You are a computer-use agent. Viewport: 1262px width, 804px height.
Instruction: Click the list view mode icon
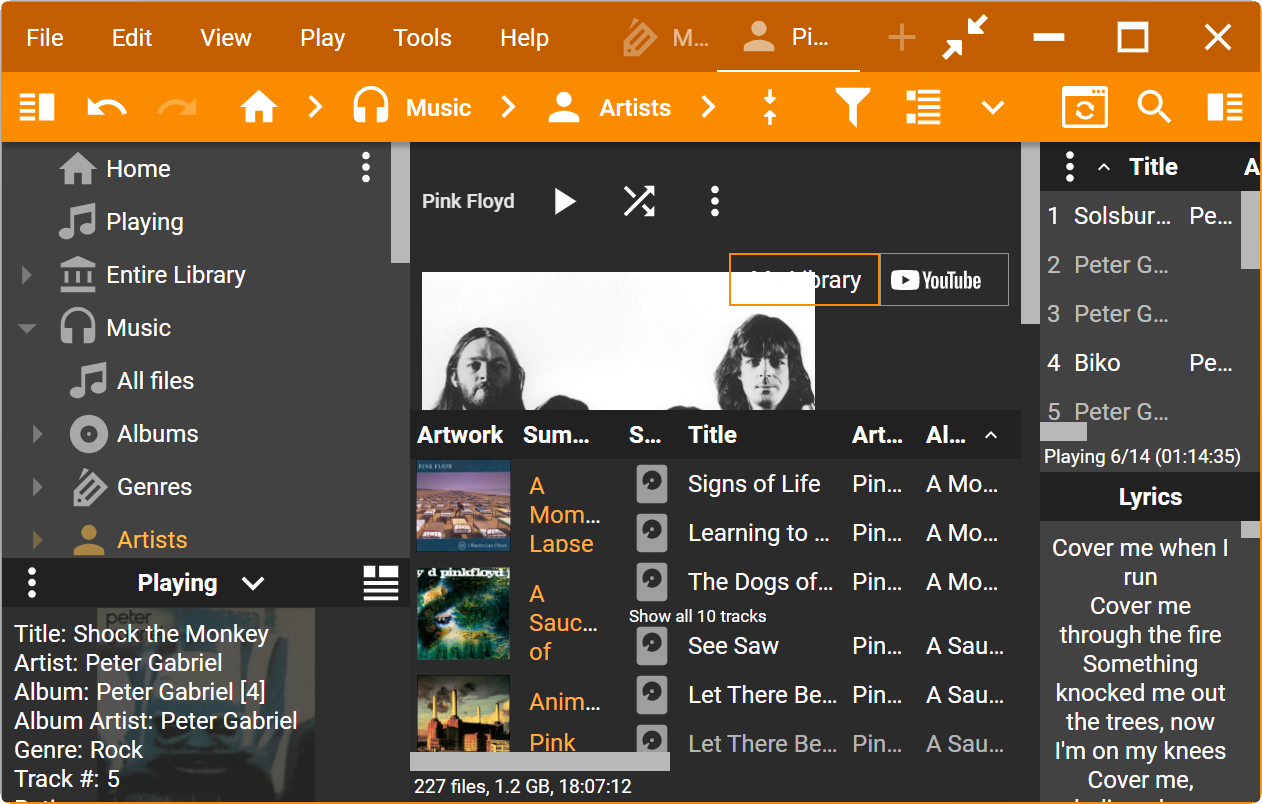click(x=922, y=107)
